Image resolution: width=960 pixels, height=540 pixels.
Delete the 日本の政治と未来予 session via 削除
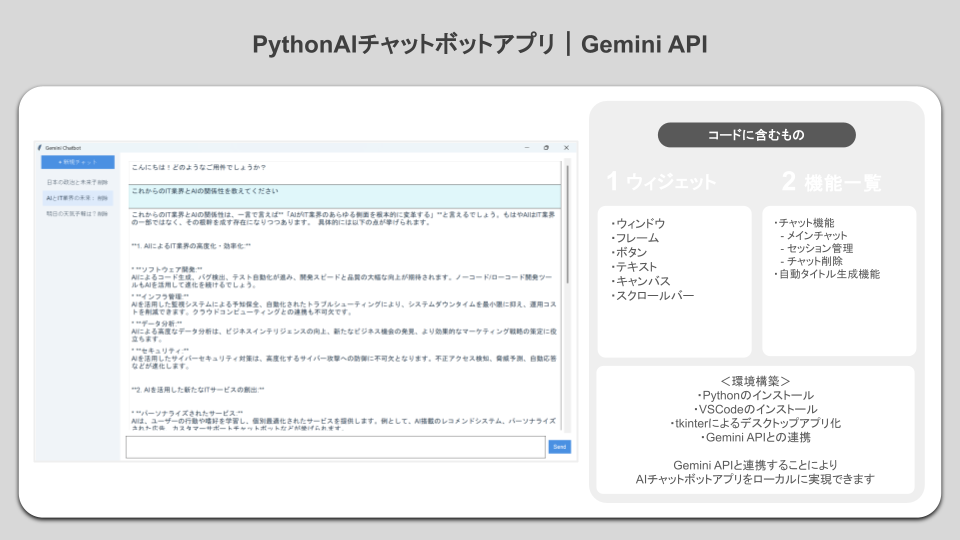(x=103, y=182)
